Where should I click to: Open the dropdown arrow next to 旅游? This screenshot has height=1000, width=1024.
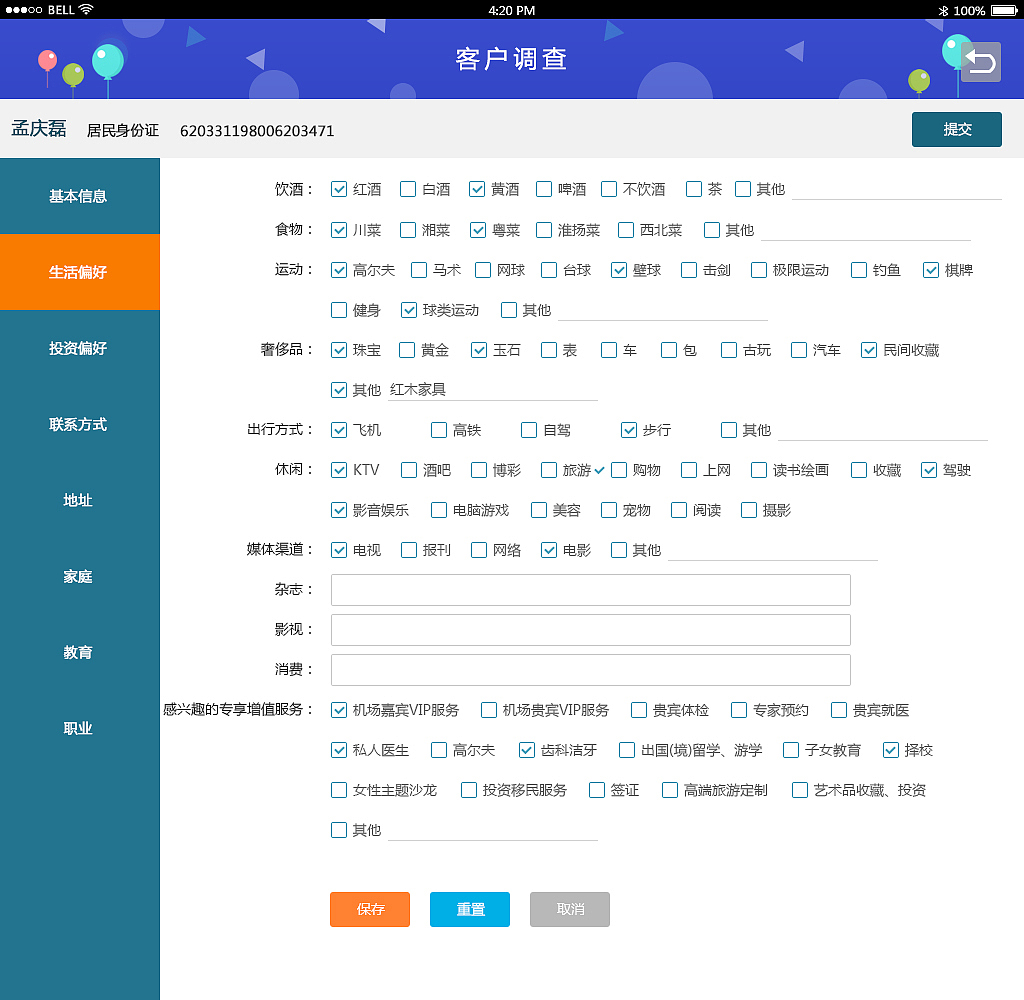[x=599, y=469]
